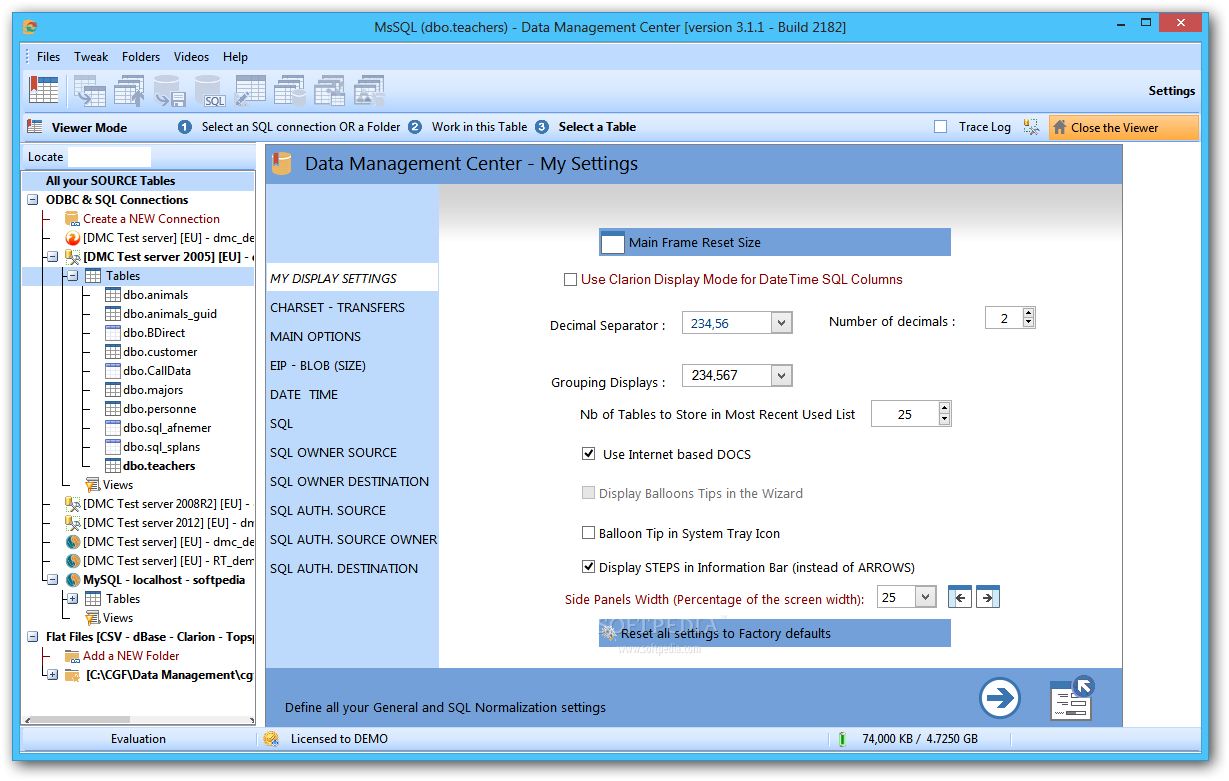This screenshot has height=781, width=1229.
Task: Click the application icon in title bar
Action: 30,27
